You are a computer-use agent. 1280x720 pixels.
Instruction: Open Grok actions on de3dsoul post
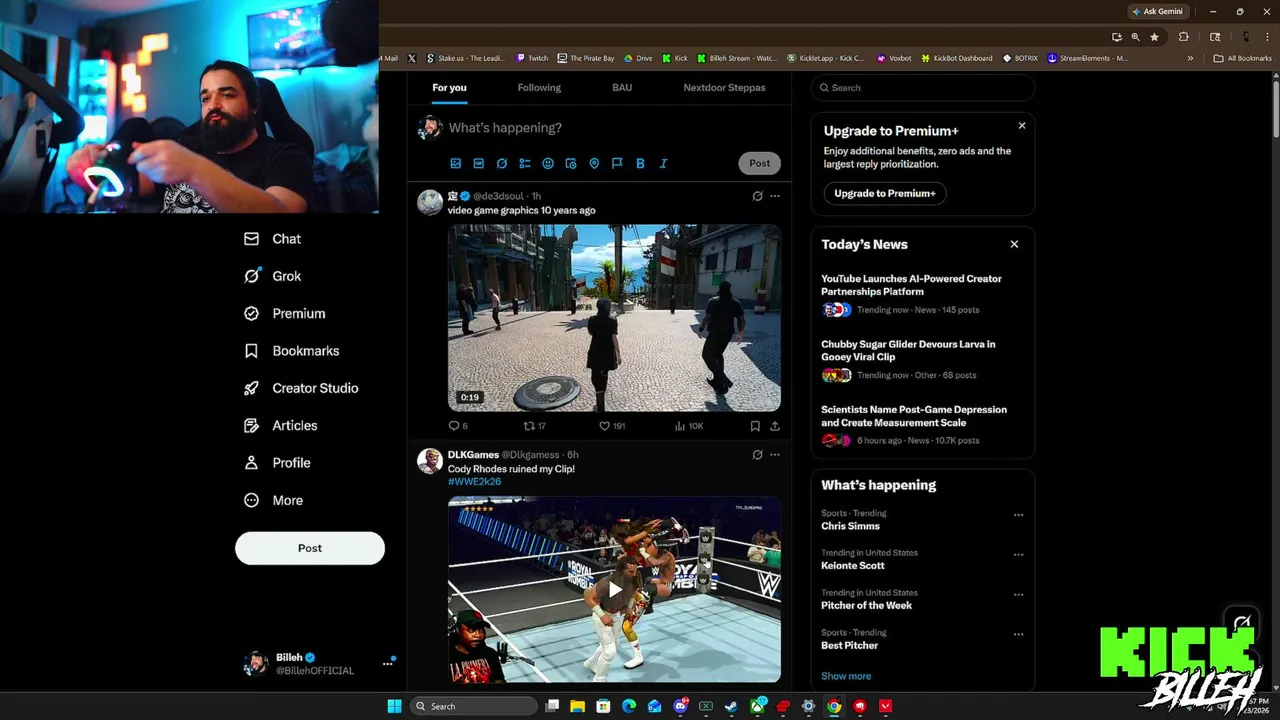pos(757,196)
